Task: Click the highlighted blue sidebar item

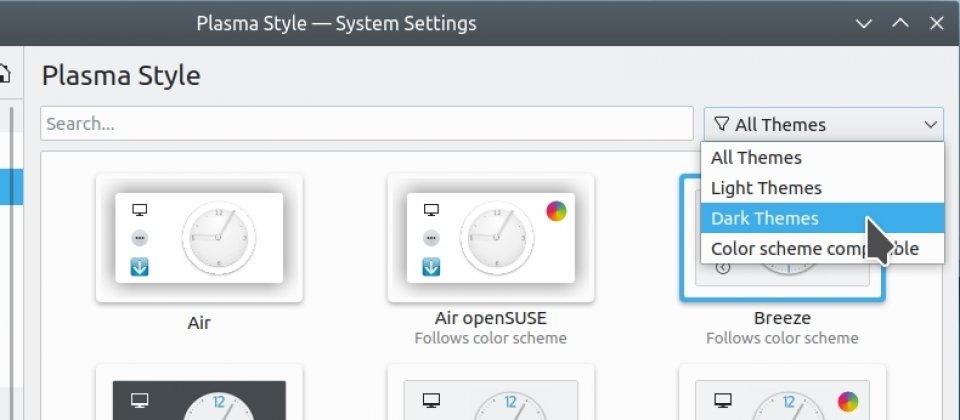Action: coord(11,187)
